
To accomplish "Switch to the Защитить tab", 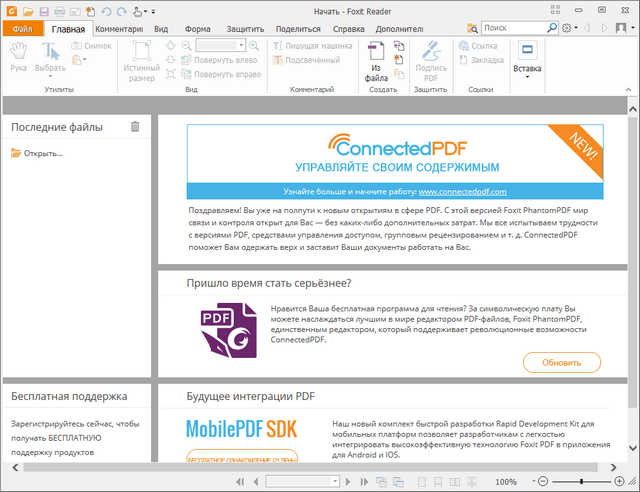I will [x=244, y=30].
